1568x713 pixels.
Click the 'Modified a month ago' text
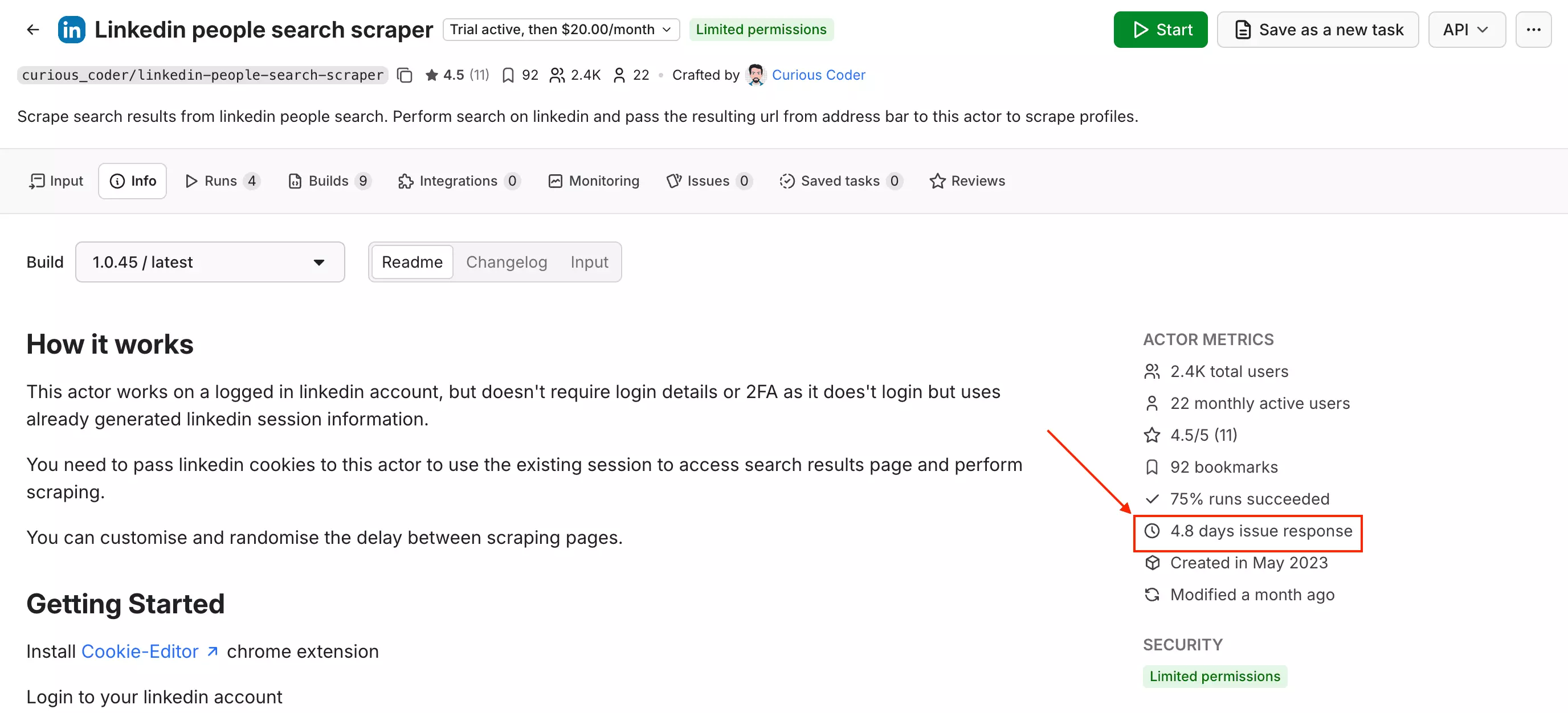pyautogui.click(x=1251, y=595)
